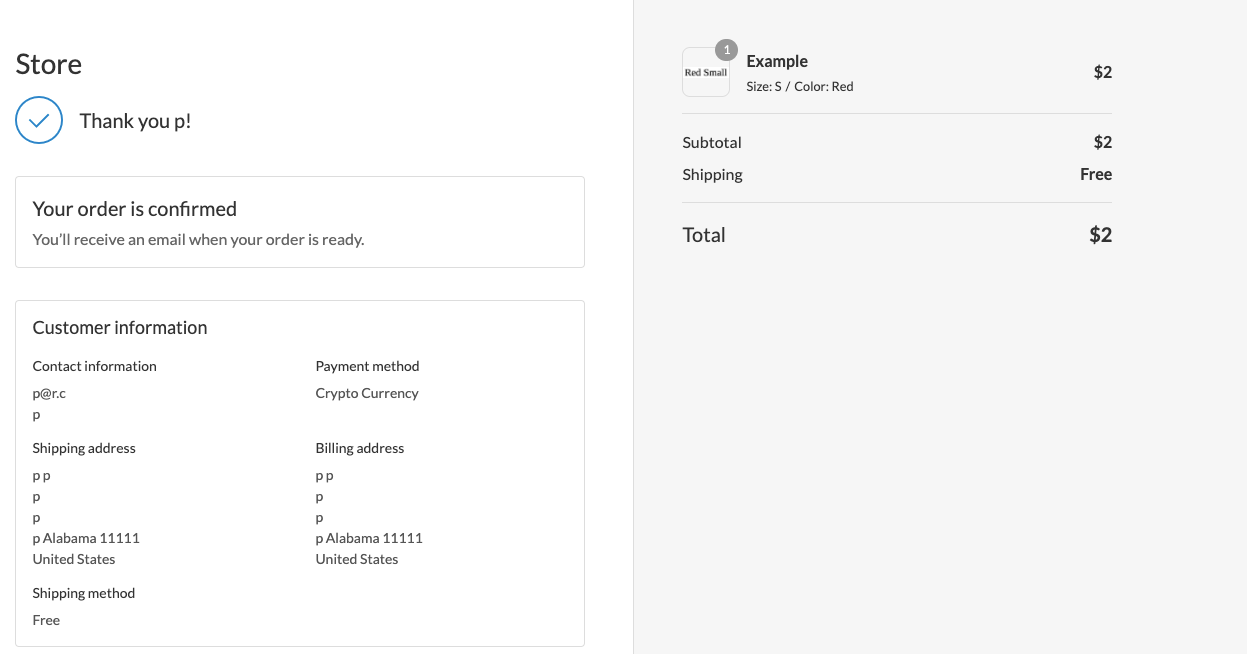Click the Total amount of $2

coord(1101,234)
